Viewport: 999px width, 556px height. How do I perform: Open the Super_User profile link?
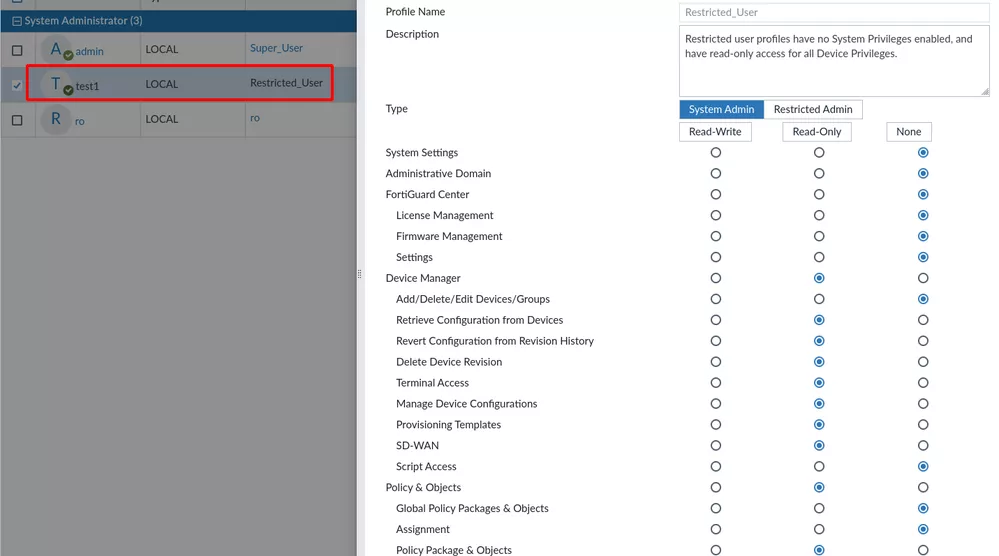tap(277, 48)
